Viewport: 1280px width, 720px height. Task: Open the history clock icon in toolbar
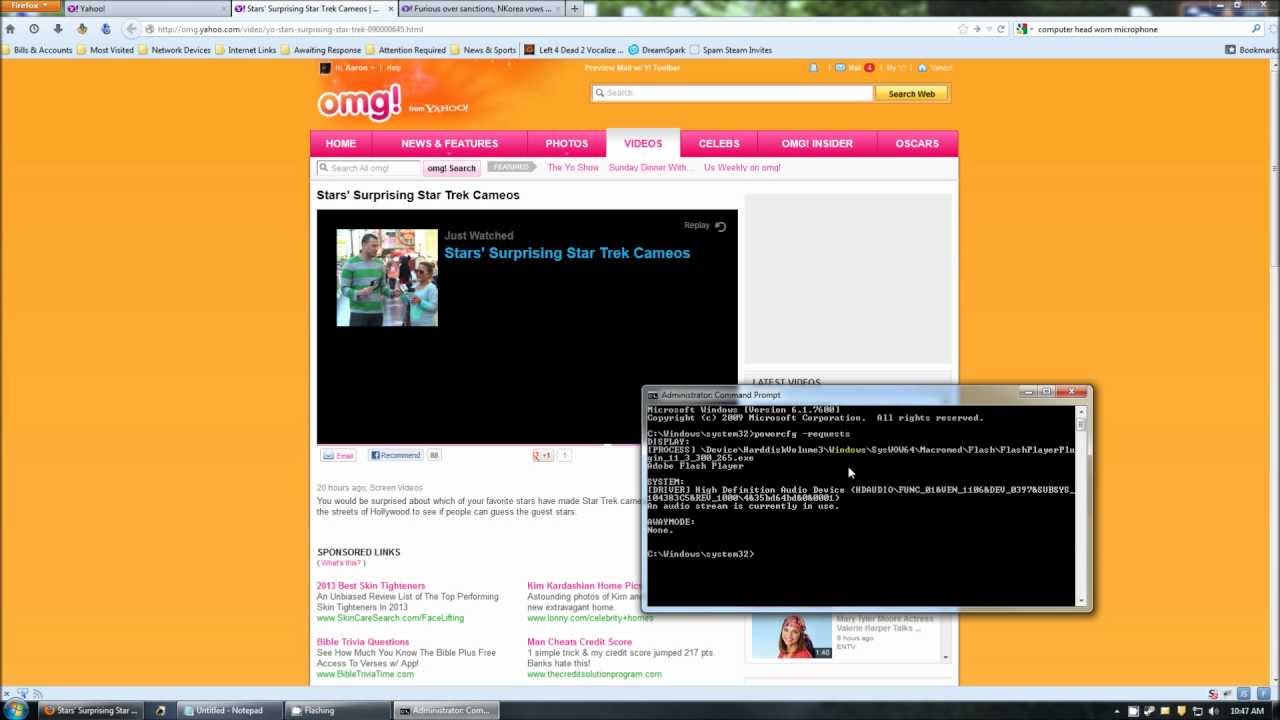(x=33, y=29)
